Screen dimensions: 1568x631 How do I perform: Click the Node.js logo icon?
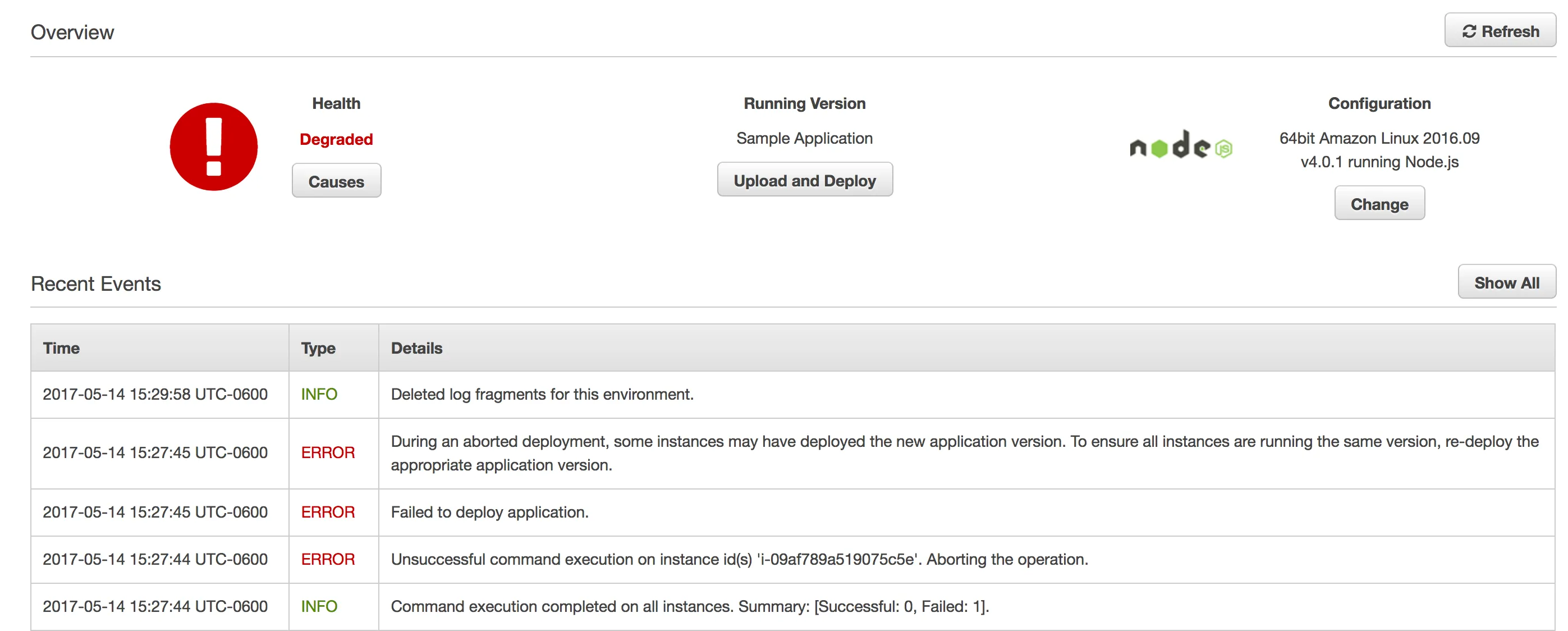pos(1180,147)
